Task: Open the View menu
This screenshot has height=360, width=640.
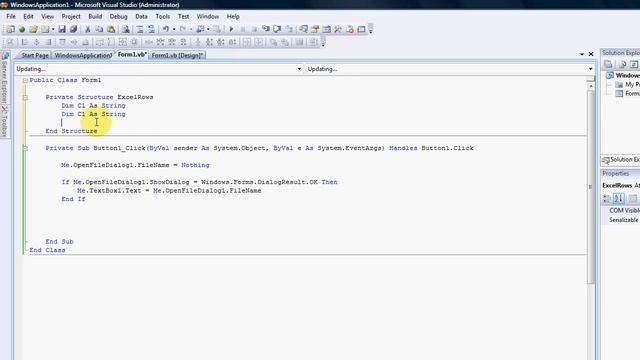Action: [47, 16]
